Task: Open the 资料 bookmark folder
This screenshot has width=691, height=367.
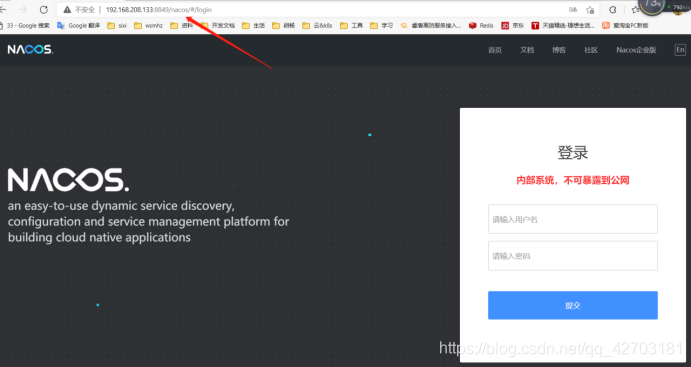Action: point(182,26)
